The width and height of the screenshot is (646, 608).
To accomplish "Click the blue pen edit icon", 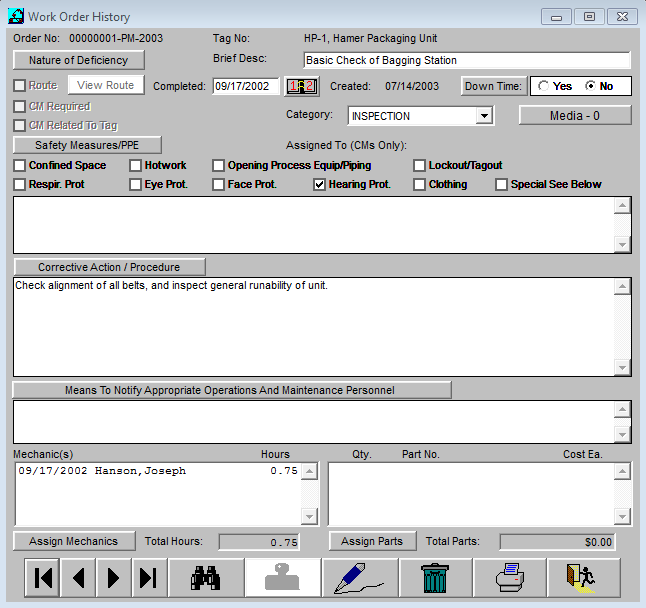I will pyautogui.click(x=360, y=578).
